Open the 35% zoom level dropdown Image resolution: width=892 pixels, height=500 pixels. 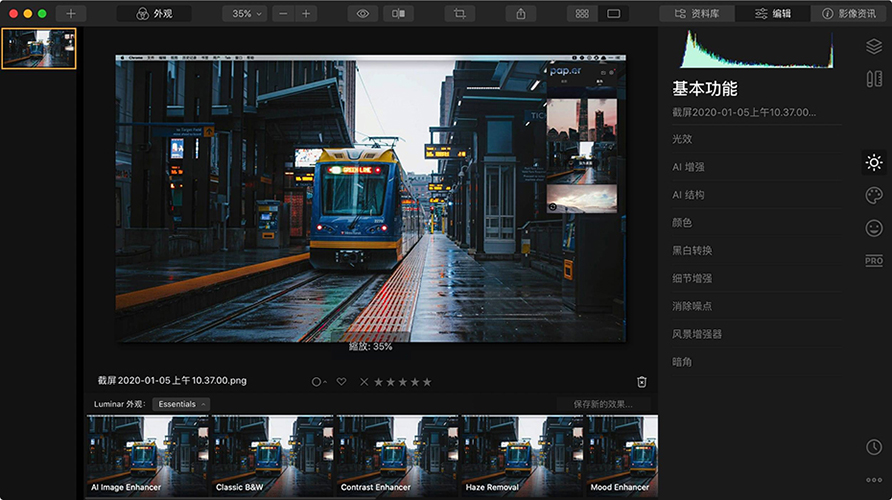[x=247, y=14]
